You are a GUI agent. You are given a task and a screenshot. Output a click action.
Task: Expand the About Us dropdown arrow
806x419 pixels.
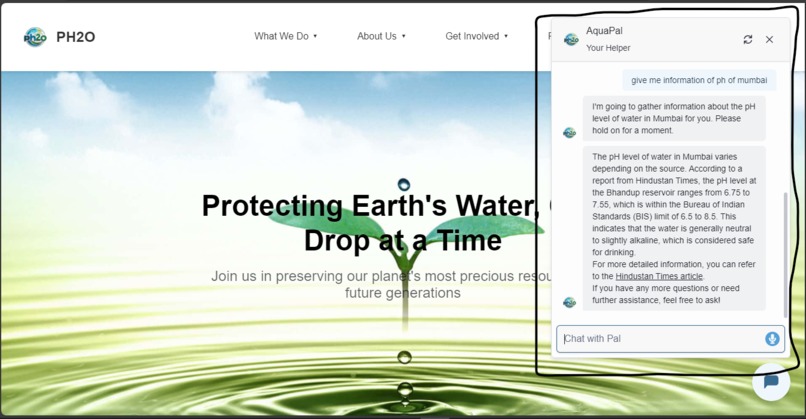(x=404, y=36)
